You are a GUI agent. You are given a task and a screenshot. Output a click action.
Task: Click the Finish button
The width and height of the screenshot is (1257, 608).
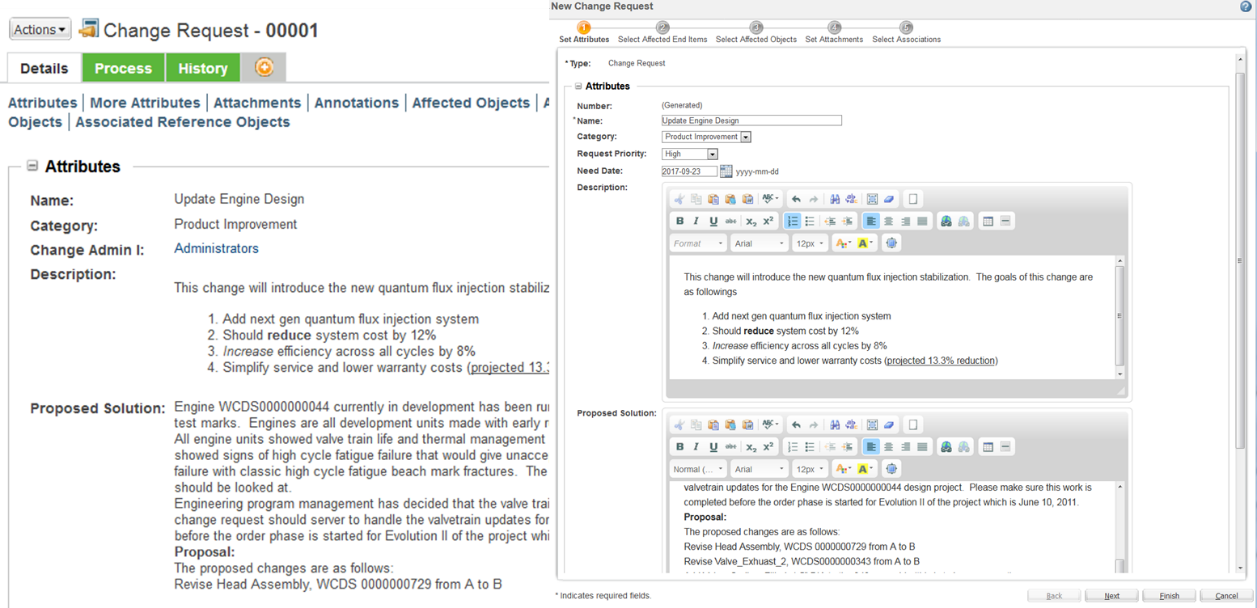pos(1169,596)
